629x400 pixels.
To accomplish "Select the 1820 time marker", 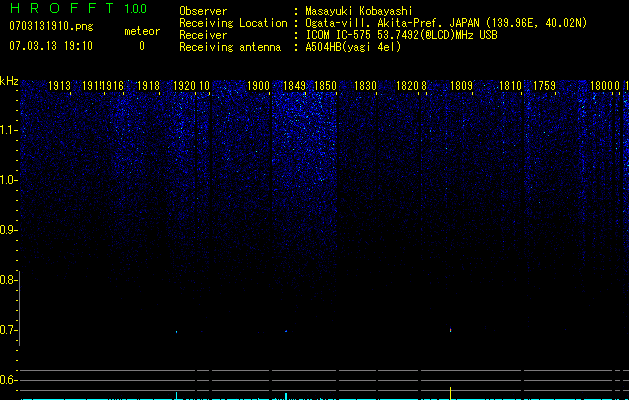I will (408, 86).
